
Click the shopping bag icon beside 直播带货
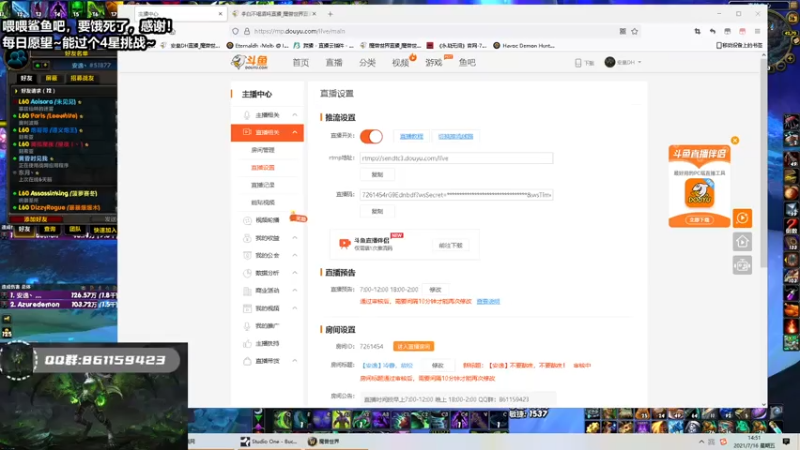(247, 361)
